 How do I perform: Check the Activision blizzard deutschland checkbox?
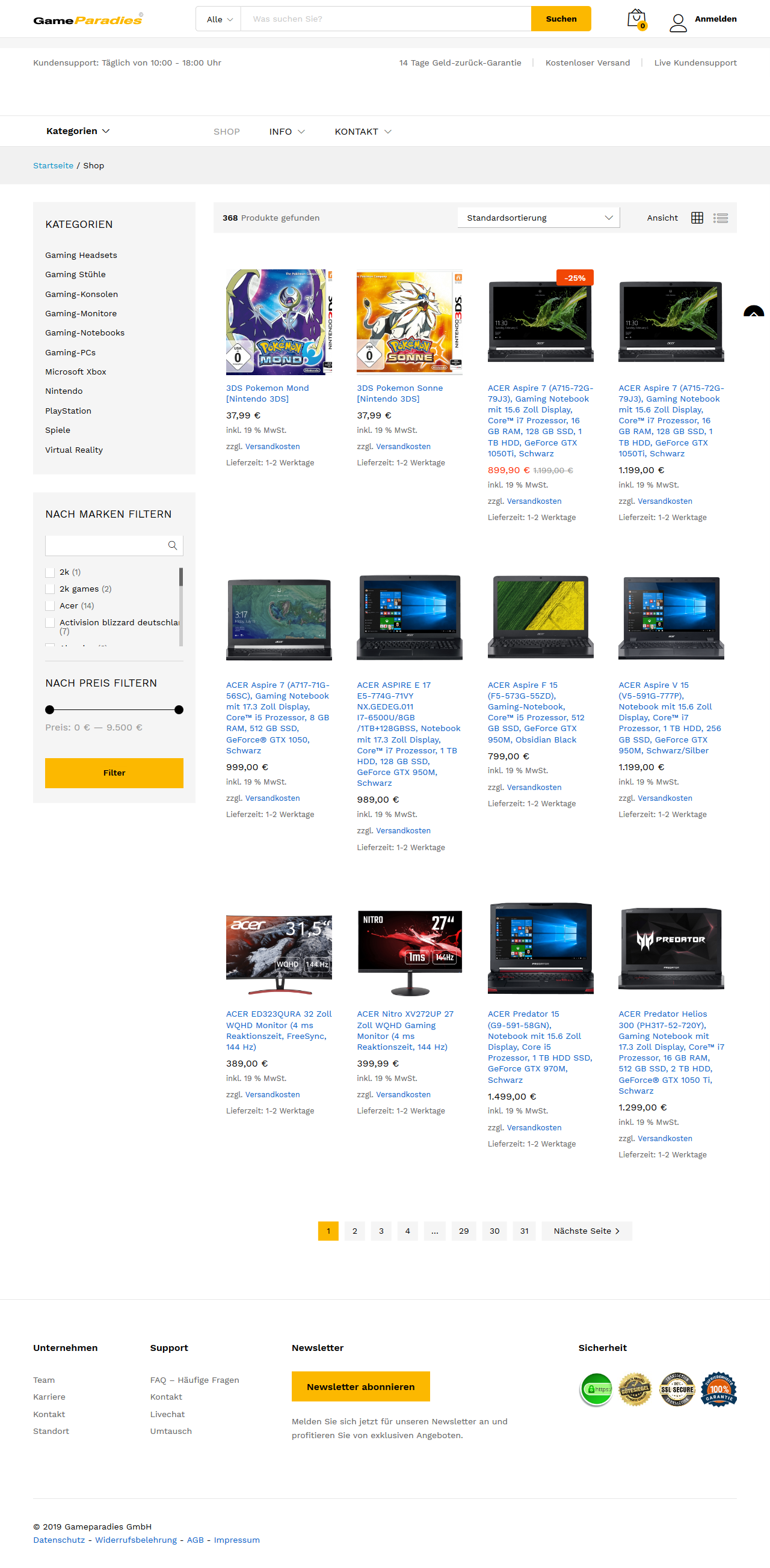coord(50,623)
